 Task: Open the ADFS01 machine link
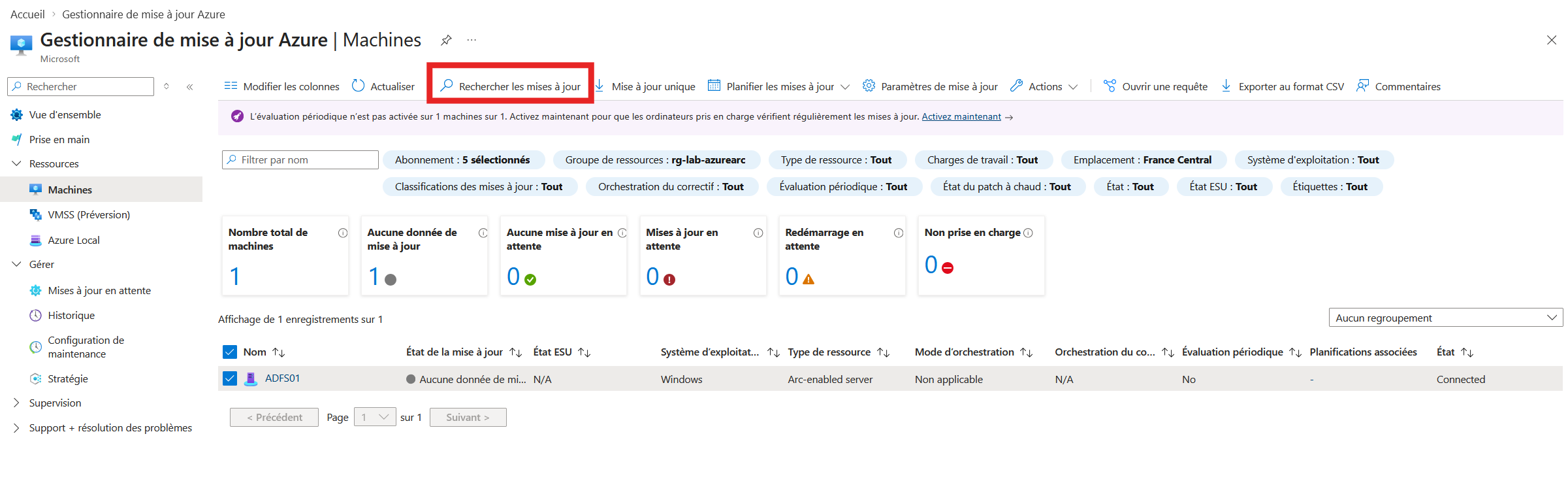tap(282, 378)
